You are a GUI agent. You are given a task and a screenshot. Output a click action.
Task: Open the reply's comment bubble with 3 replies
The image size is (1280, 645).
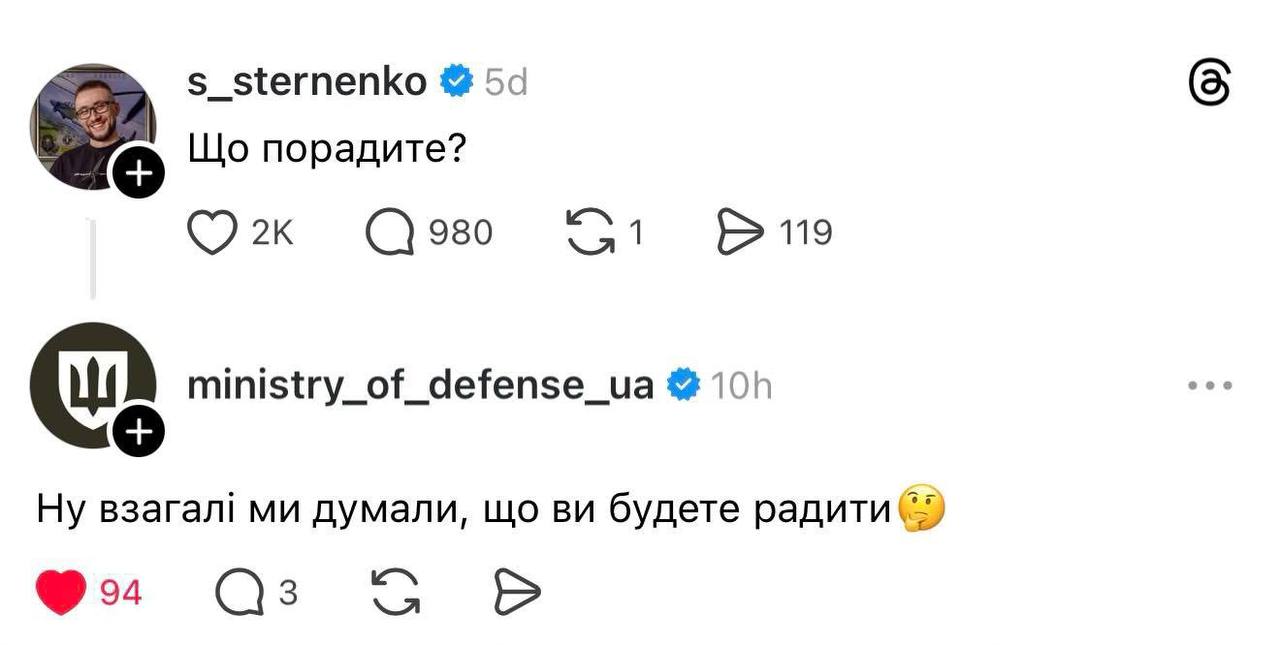coord(237,594)
